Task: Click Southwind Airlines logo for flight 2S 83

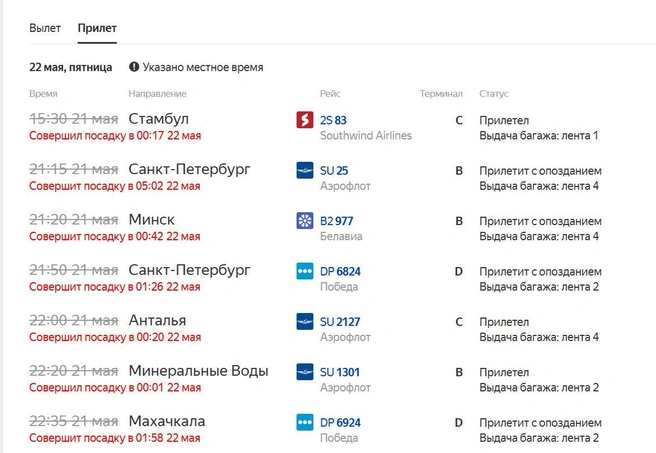Action: pos(305,120)
